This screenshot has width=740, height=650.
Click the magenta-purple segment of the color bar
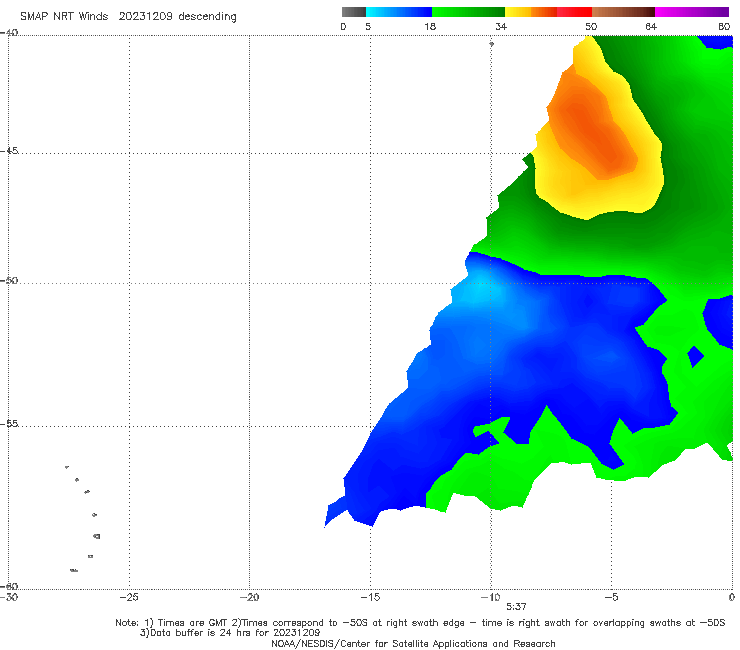click(692, 12)
